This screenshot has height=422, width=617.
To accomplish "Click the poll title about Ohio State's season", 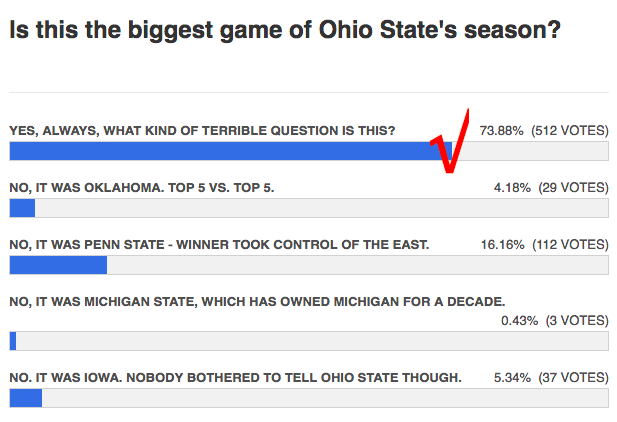I will coord(284,30).
